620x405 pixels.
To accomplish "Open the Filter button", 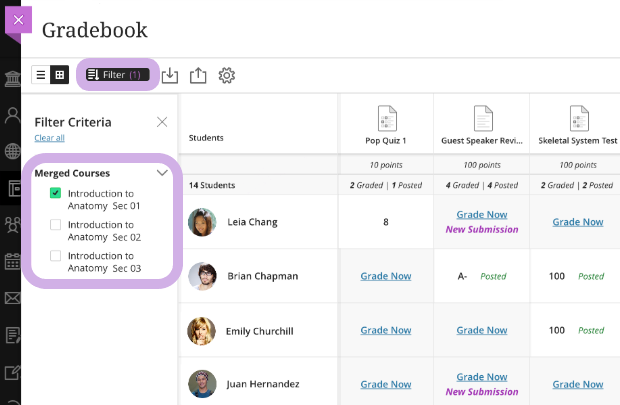I will click(x=117, y=75).
